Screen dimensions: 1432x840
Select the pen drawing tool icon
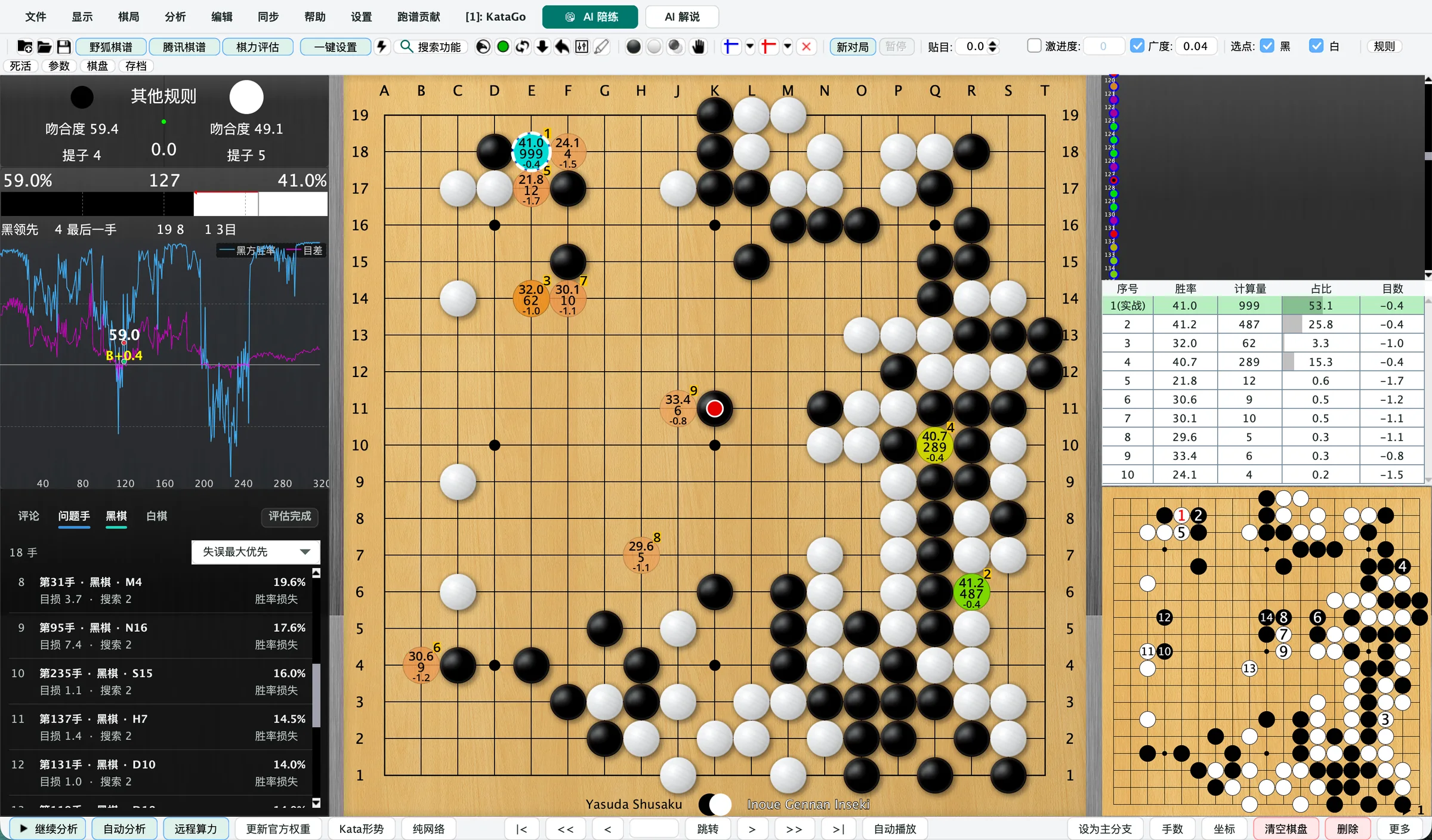pyautogui.click(x=602, y=47)
